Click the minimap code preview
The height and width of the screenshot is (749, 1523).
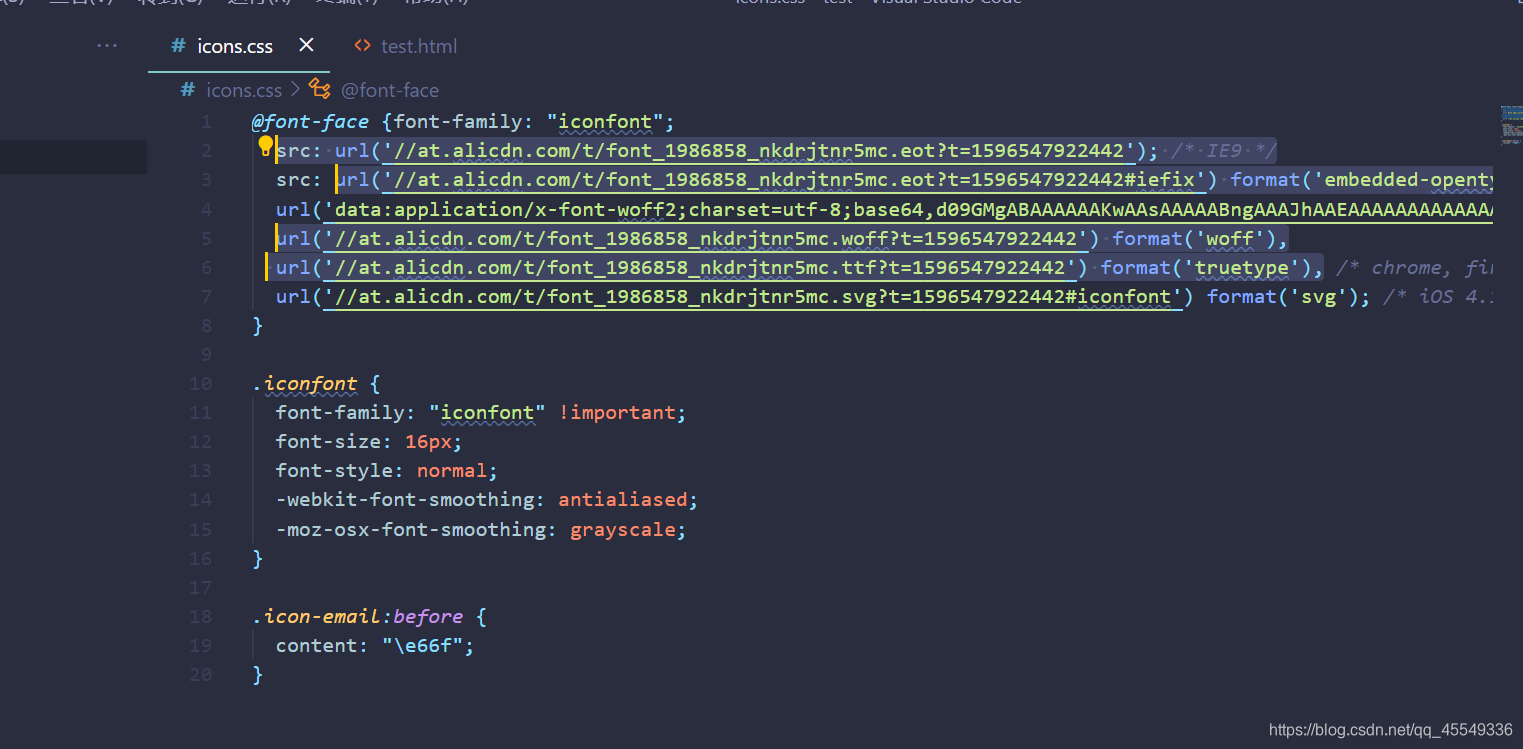tap(1510, 127)
